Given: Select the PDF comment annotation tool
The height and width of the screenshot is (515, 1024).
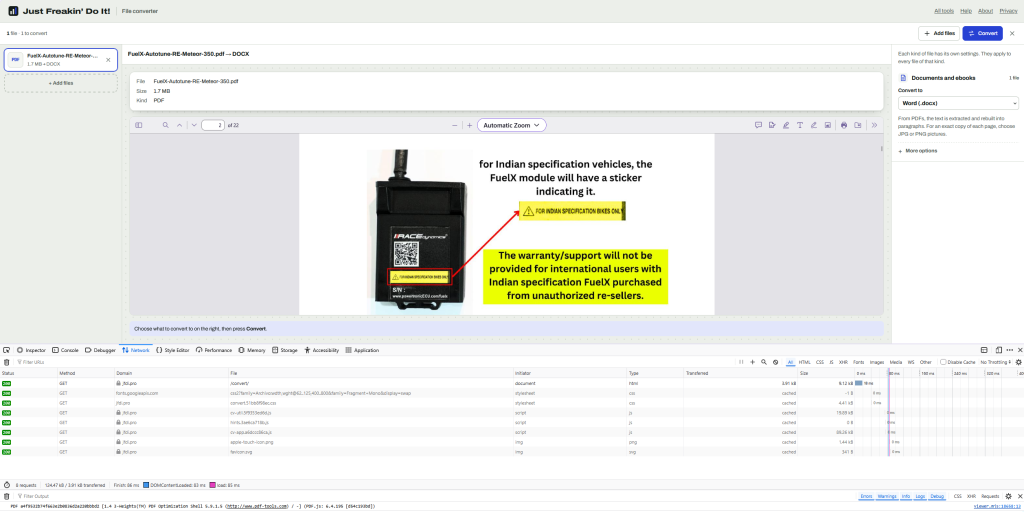Looking at the screenshot, I should pyautogui.click(x=758, y=125).
